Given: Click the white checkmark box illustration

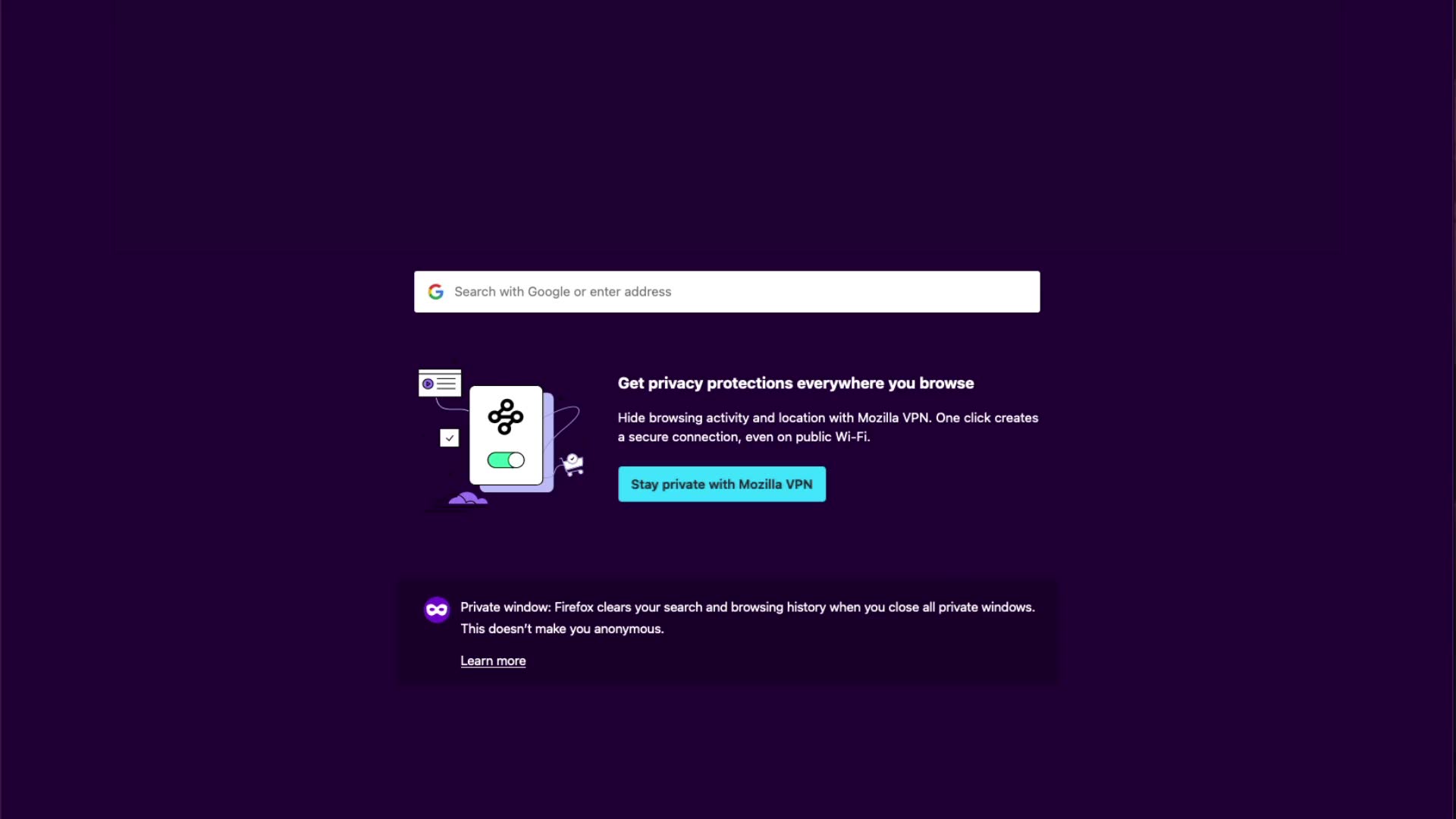Looking at the screenshot, I should [450, 438].
